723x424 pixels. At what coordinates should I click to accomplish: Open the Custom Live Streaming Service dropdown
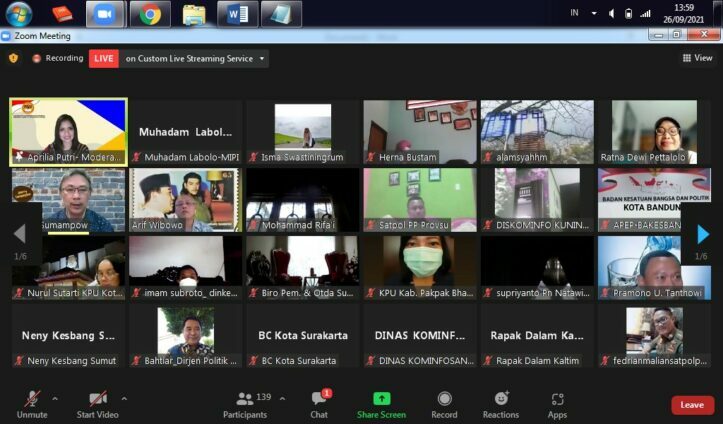tap(194, 59)
